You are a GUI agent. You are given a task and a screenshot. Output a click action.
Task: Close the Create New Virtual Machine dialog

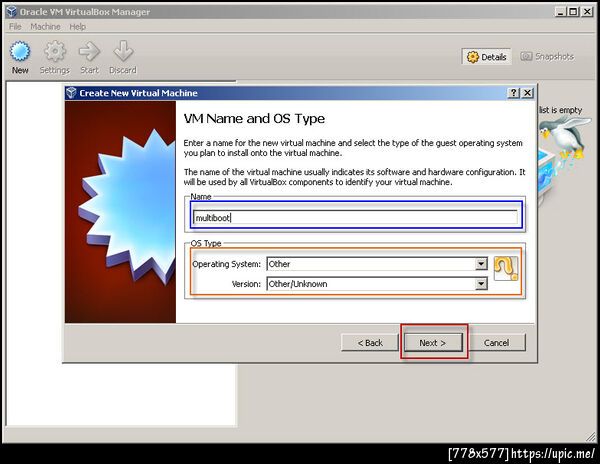click(527, 93)
